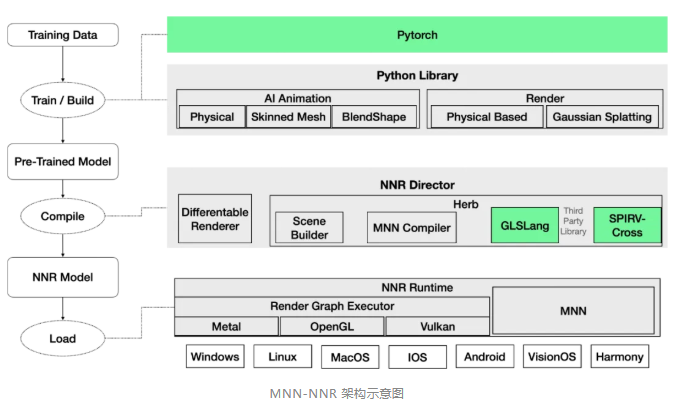This screenshot has width=675, height=406.
Task: Select the Pre-Trained Model box
Action: (x=62, y=160)
